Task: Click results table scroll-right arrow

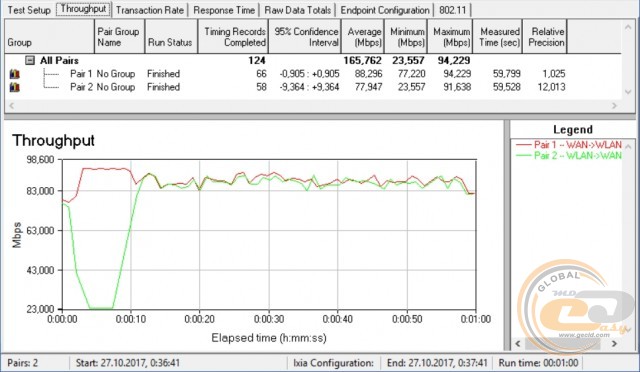Action: coord(614,106)
